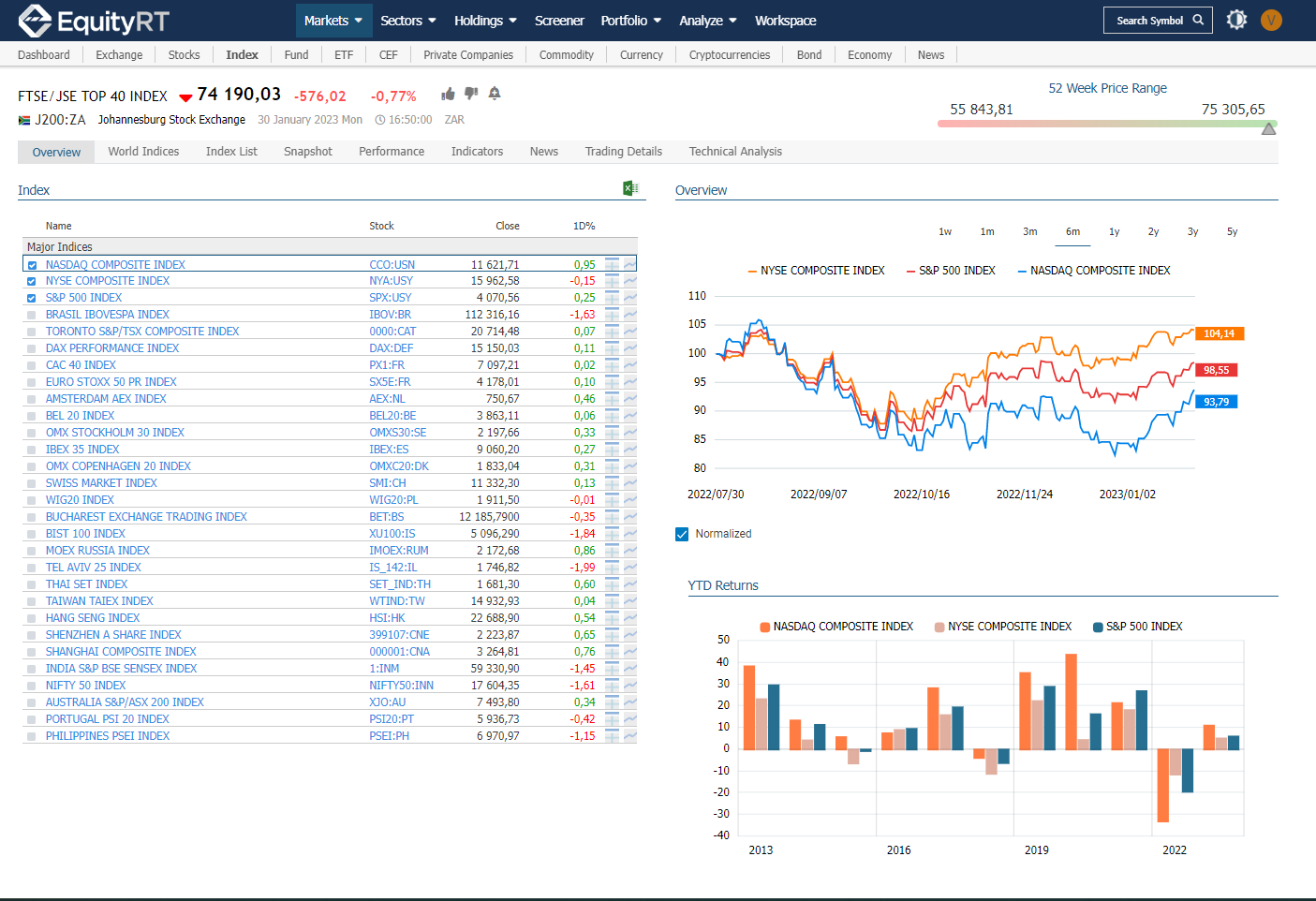This screenshot has height=901, width=1316.
Task: Open the Holdings dropdown menu
Action: (x=485, y=21)
